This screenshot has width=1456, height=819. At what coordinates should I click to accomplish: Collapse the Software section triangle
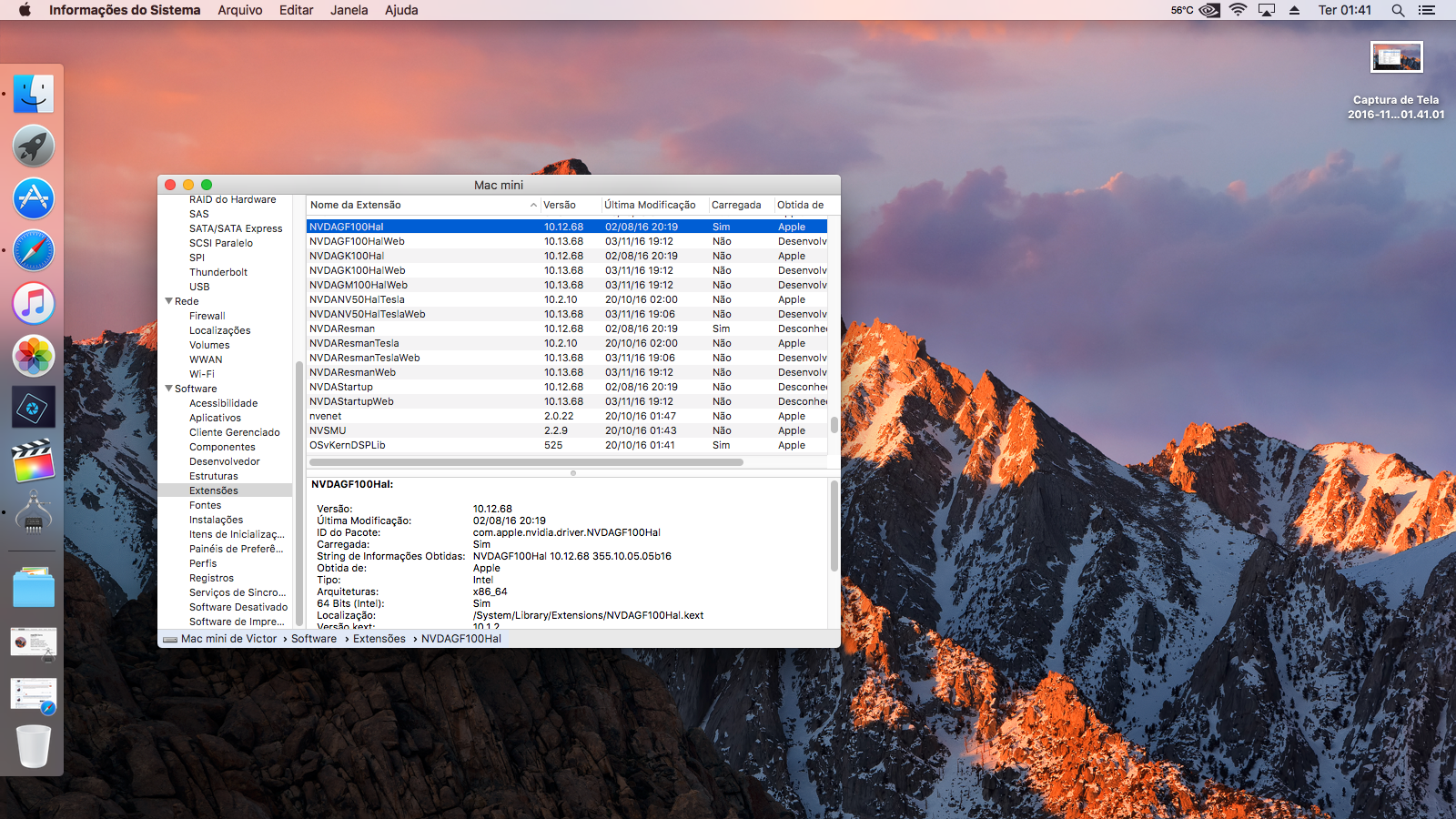click(168, 389)
